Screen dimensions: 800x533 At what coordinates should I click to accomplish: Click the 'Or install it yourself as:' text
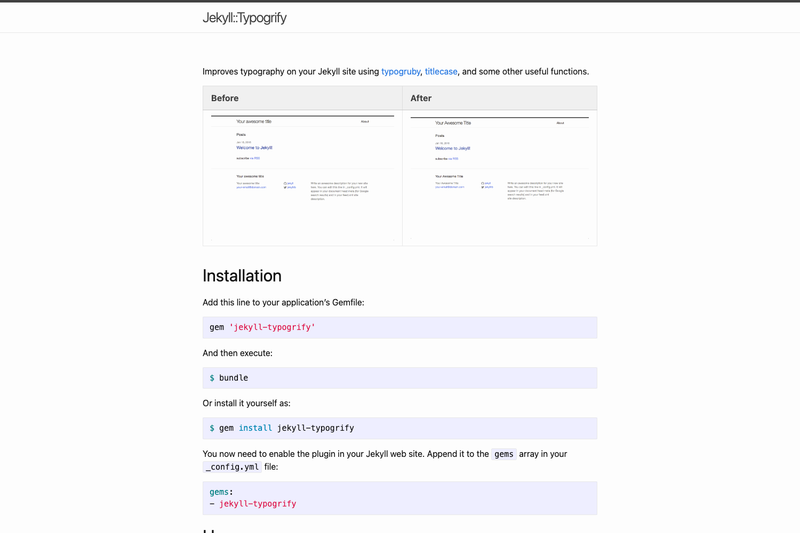(x=246, y=403)
